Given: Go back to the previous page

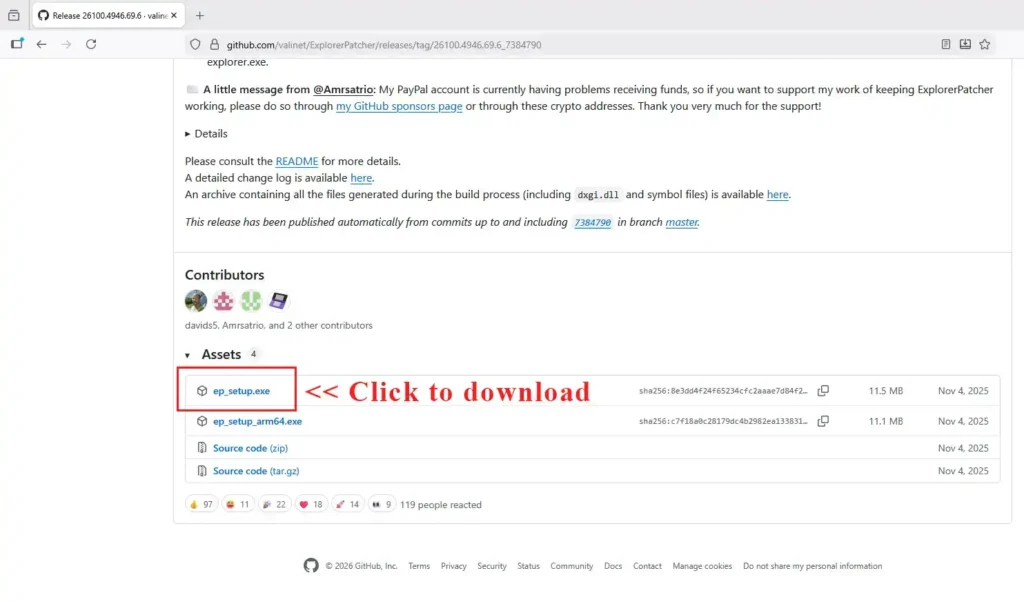Looking at the screenshot, I should coord(41,44).
